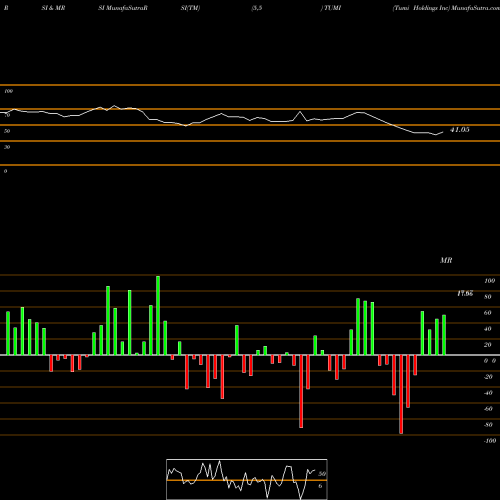Image resolution: width=500 pixels, height=500 pixels.
Task: Click the header text 'SI(TM)'
Action: [190, 8]
